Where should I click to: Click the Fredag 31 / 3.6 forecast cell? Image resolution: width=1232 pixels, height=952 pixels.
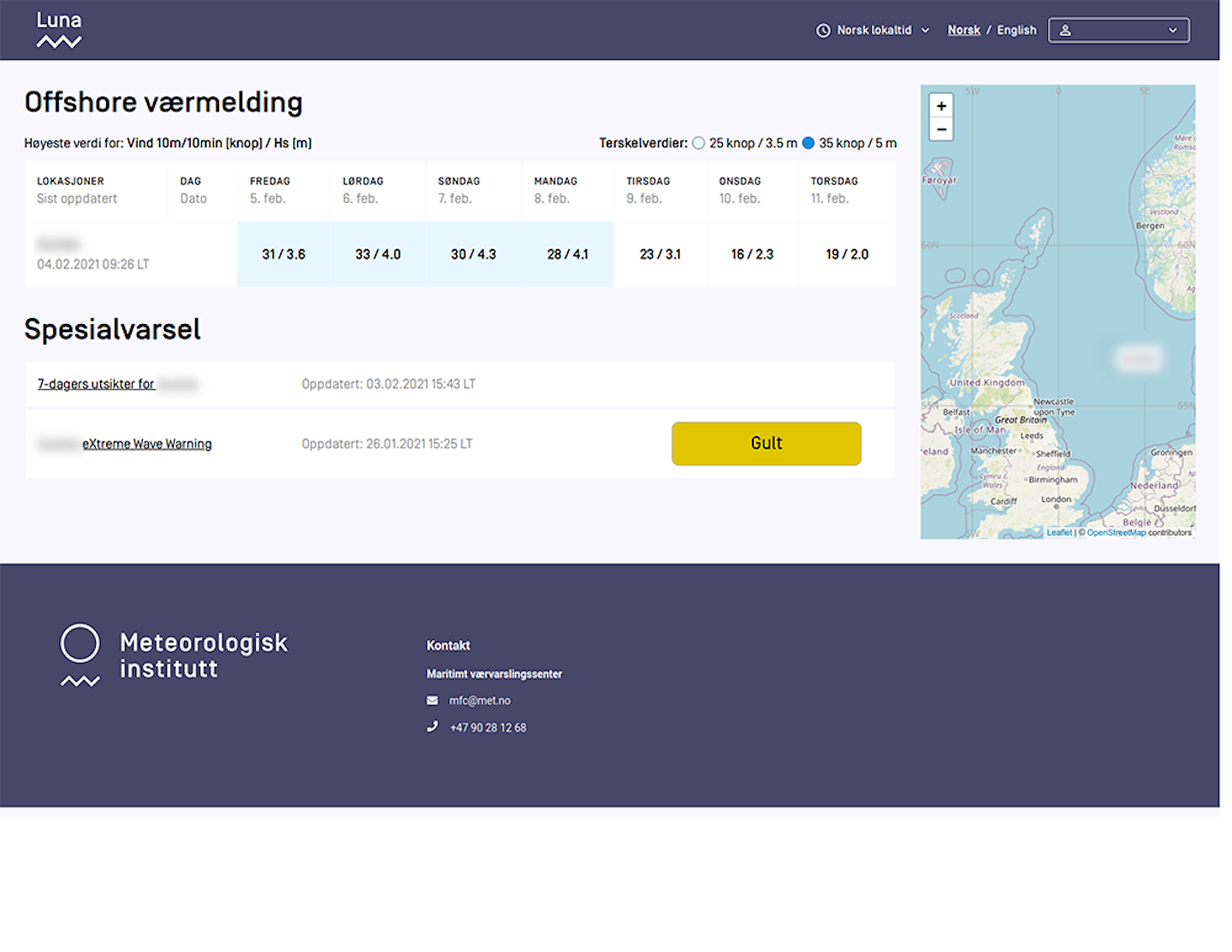283,255
